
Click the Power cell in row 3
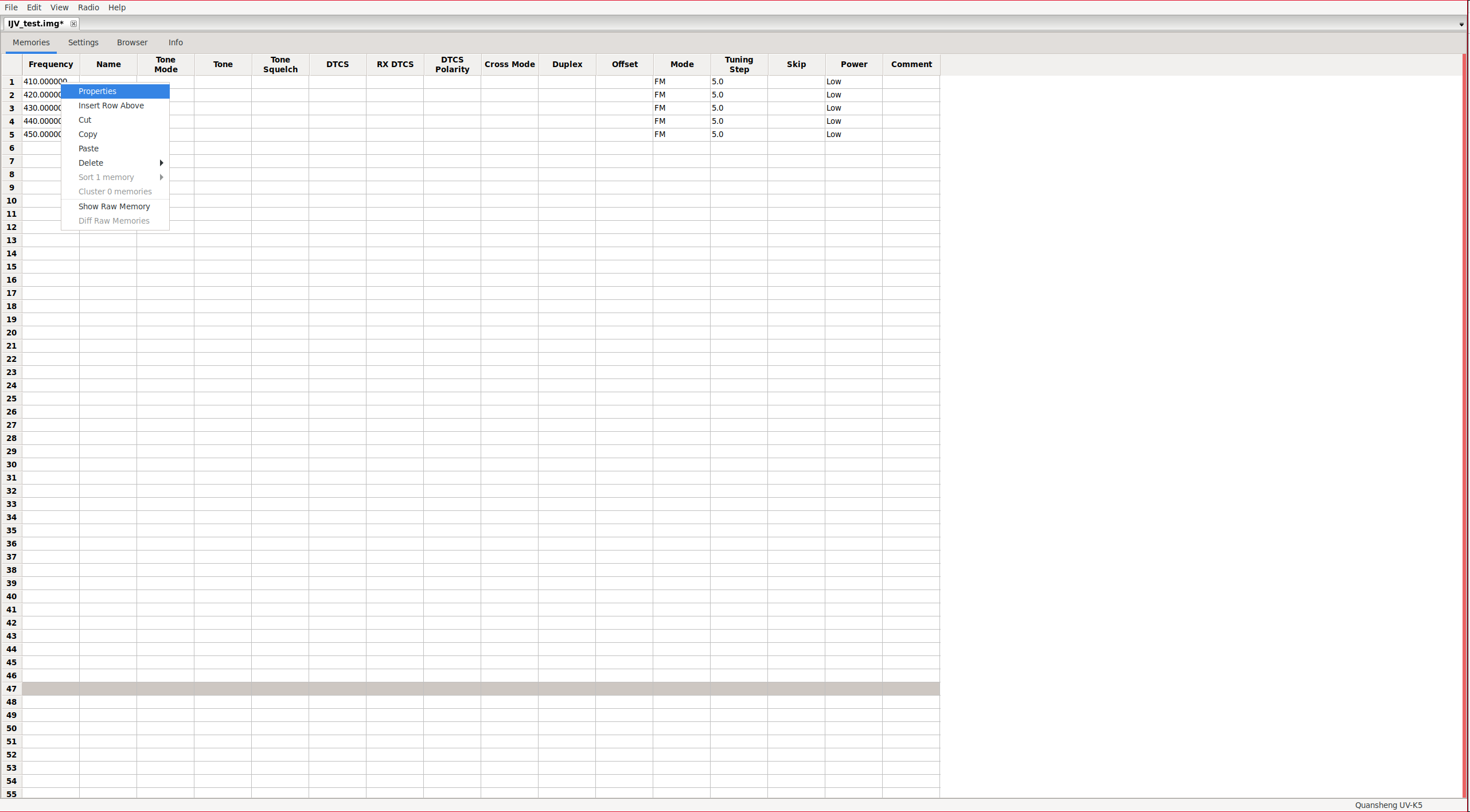(x=853, y=108)
